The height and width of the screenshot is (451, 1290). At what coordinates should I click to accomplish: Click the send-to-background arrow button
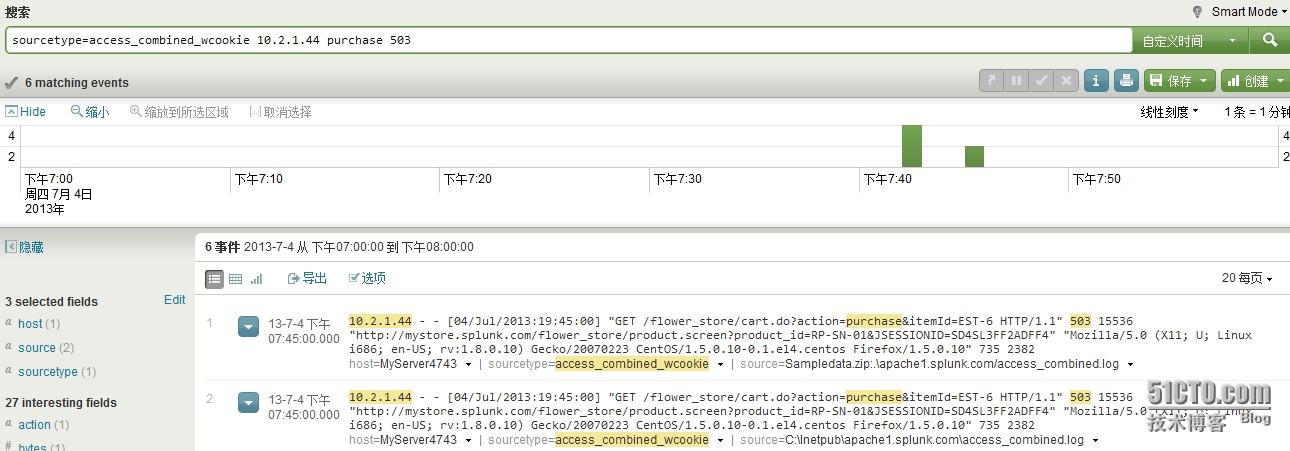991,81
